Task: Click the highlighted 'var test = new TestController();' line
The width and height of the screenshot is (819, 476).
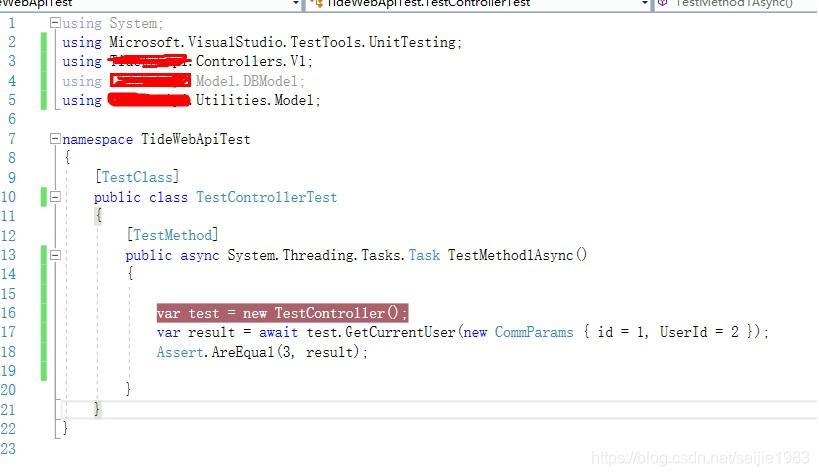Action: click(282, 313)
